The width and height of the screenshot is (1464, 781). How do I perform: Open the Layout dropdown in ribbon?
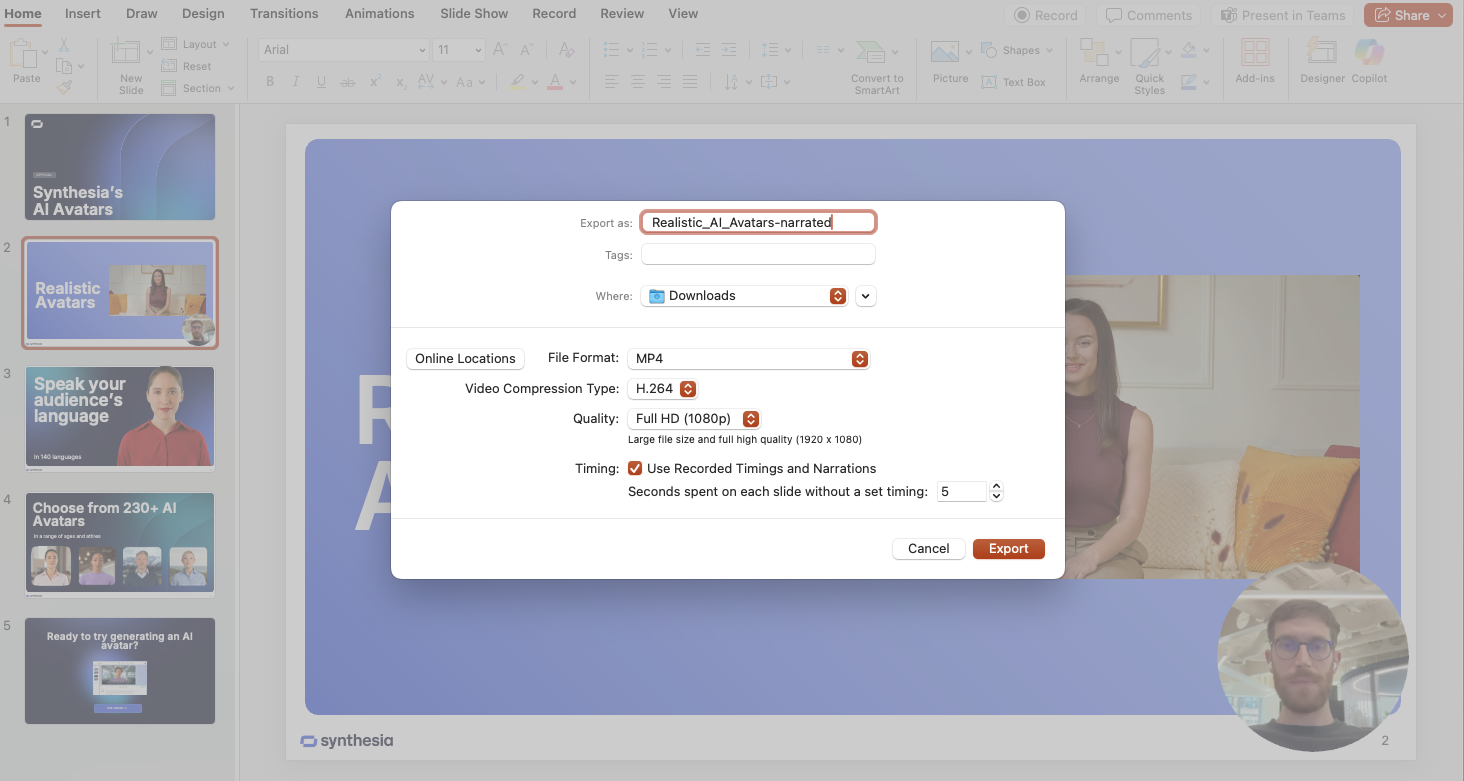(x=195, y=44)
